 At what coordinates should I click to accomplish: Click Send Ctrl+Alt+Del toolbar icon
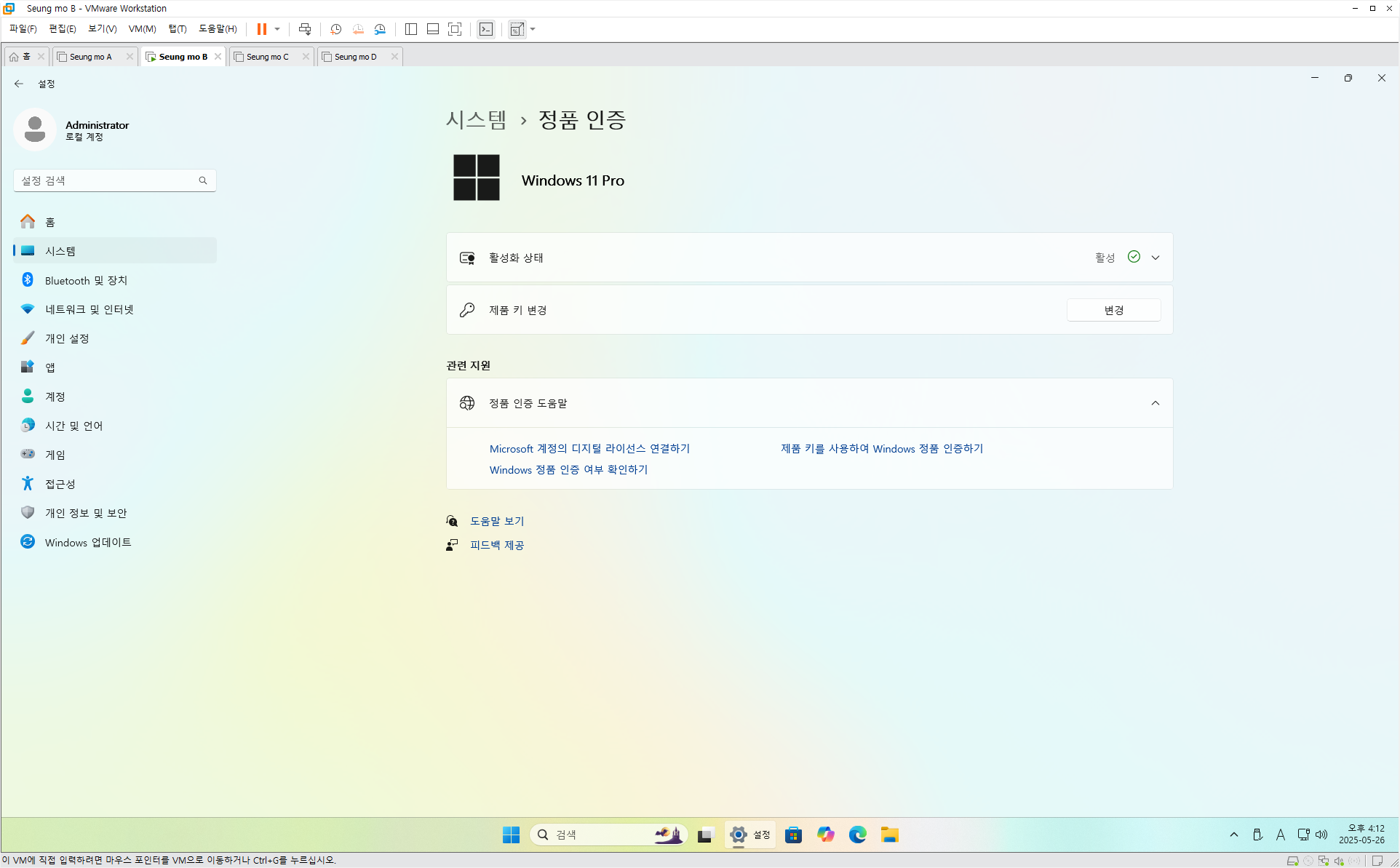(305, 29)
